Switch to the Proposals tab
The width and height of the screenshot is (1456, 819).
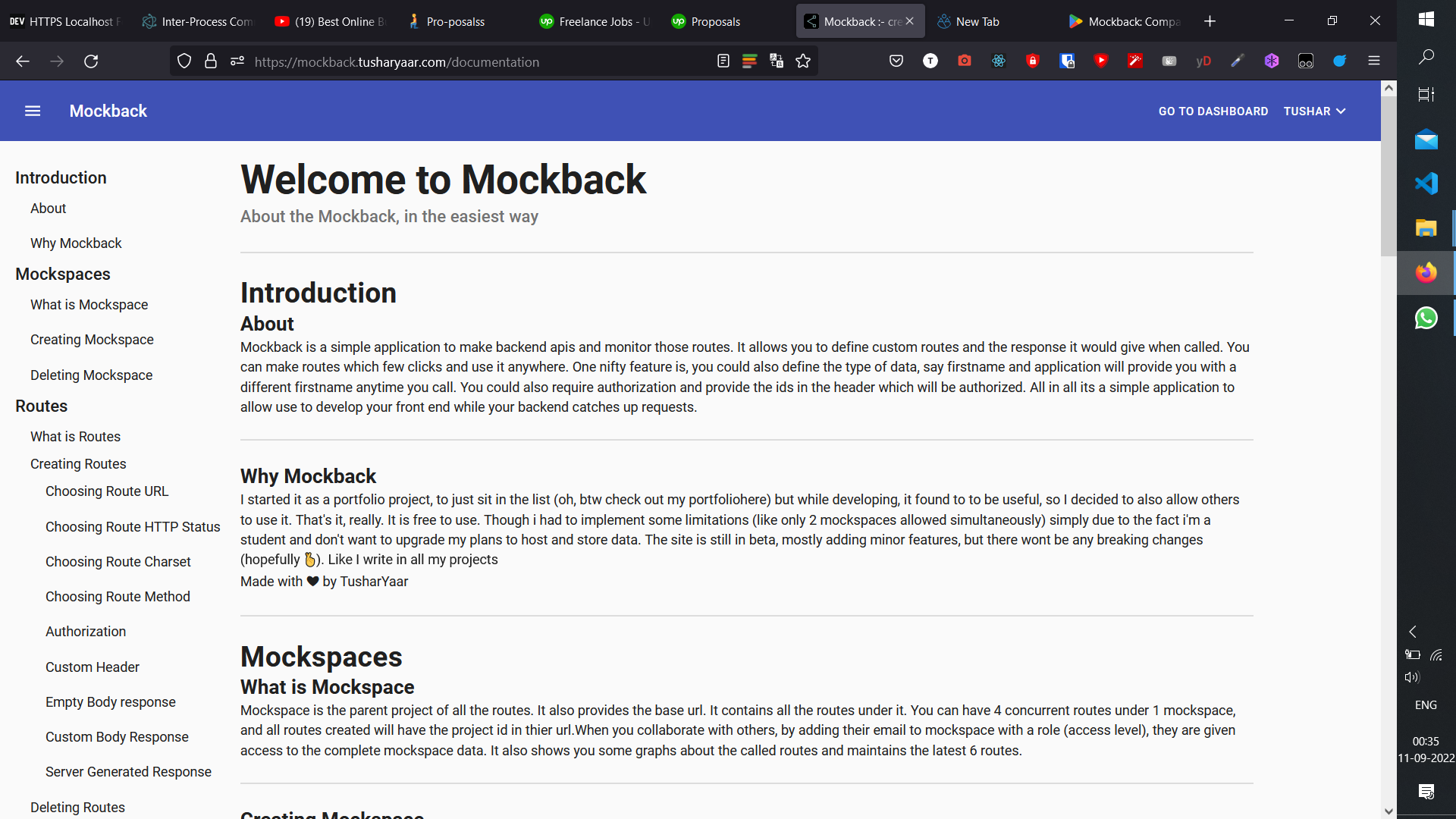[715, 21]
